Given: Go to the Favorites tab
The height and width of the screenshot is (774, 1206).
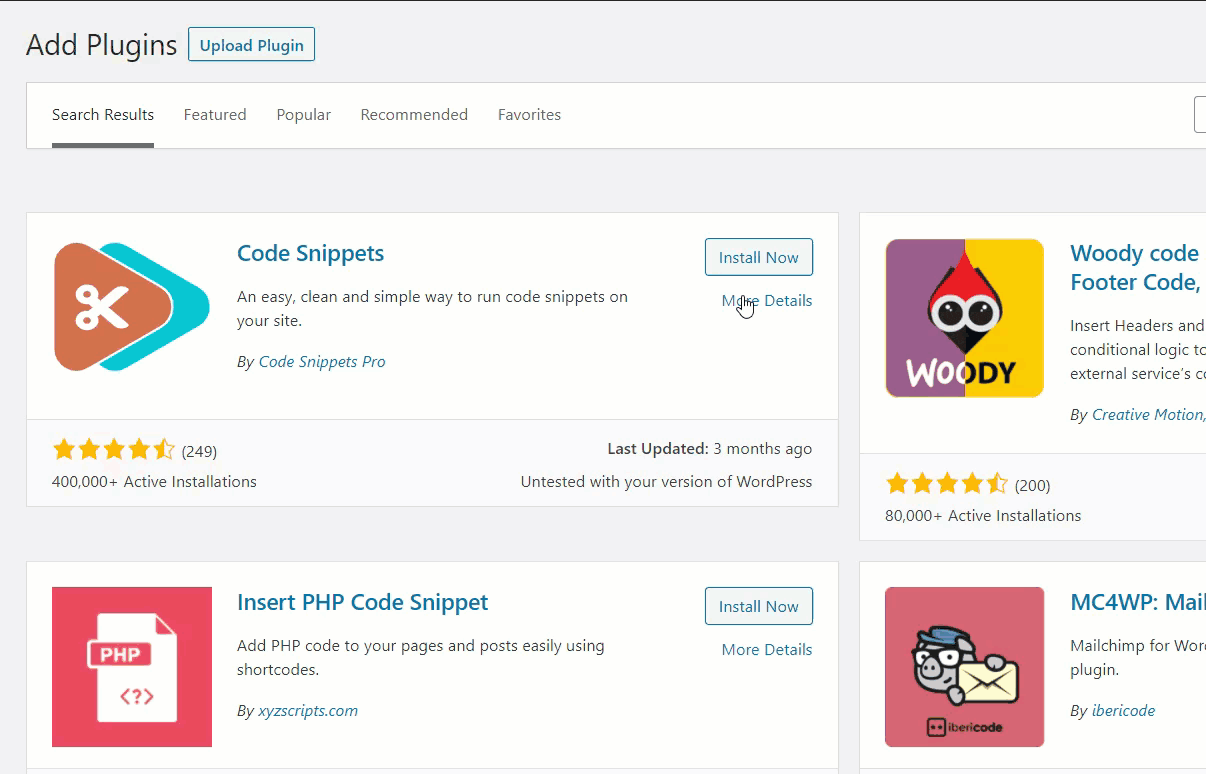Looking at the screenshot, I should 529,115.
